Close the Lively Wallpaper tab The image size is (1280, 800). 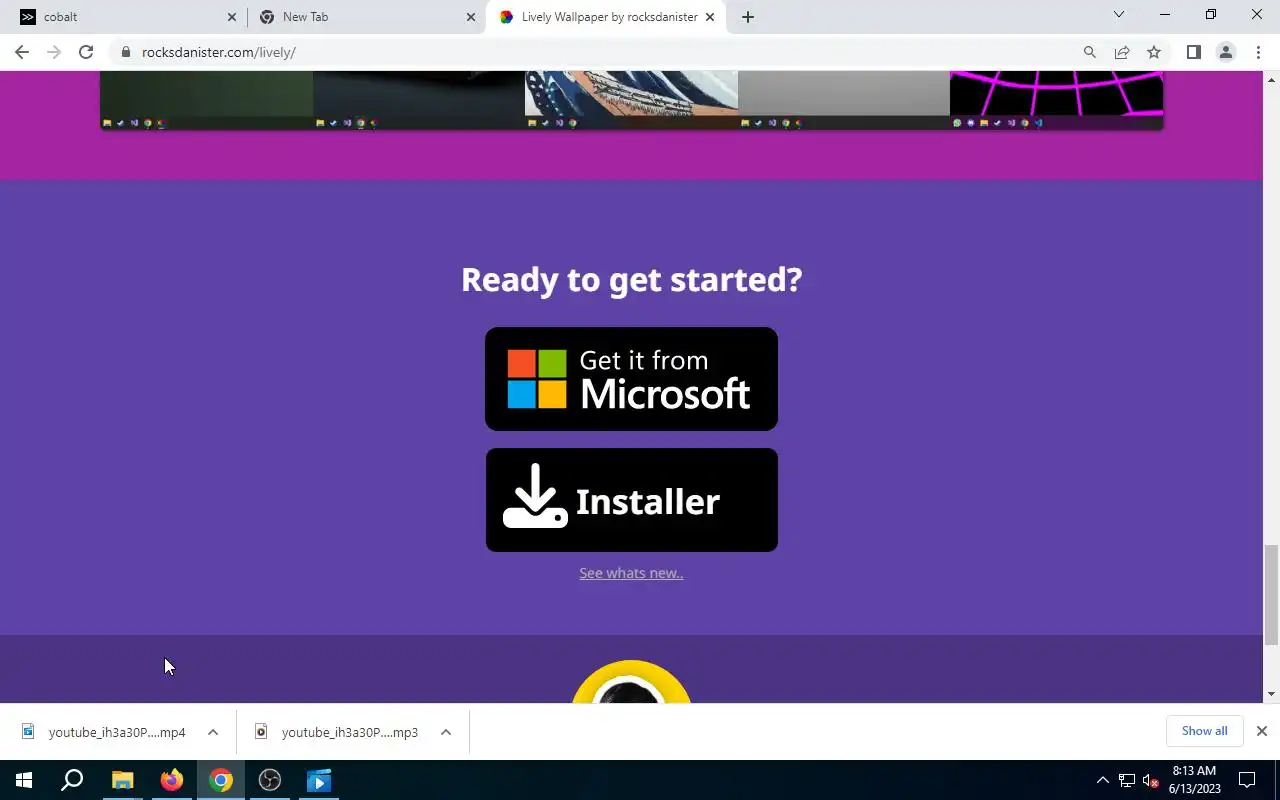point(710,17)
